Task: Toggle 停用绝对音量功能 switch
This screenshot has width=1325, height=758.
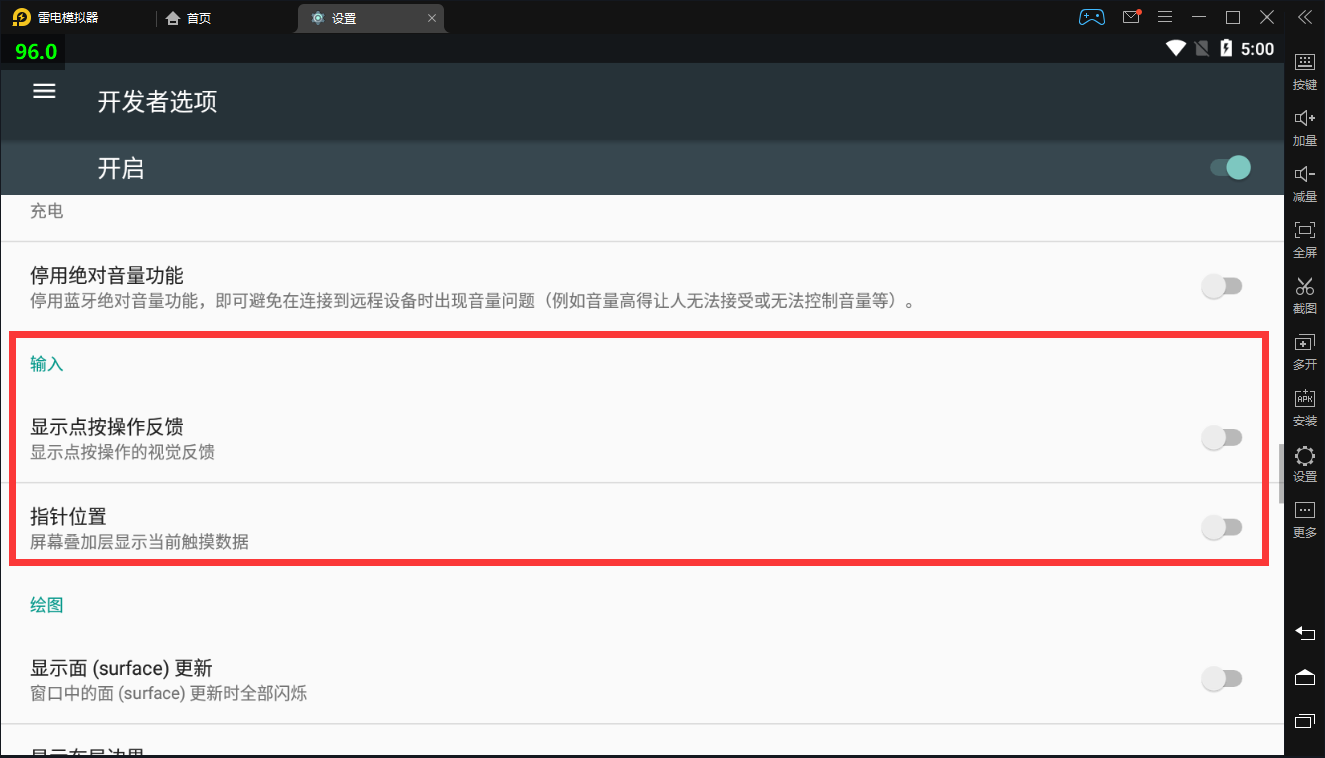Action: [x=1221, y=287]
